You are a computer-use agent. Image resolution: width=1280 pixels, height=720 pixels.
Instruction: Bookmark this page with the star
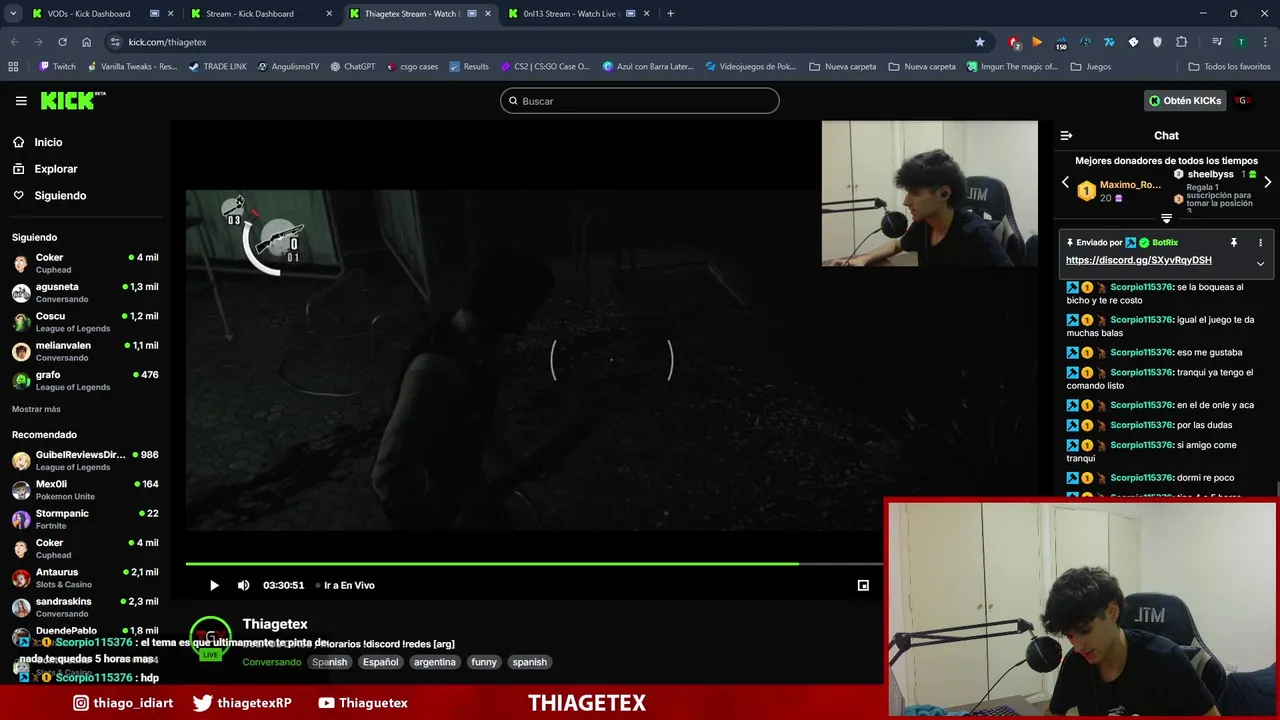(x=980, y=42)
